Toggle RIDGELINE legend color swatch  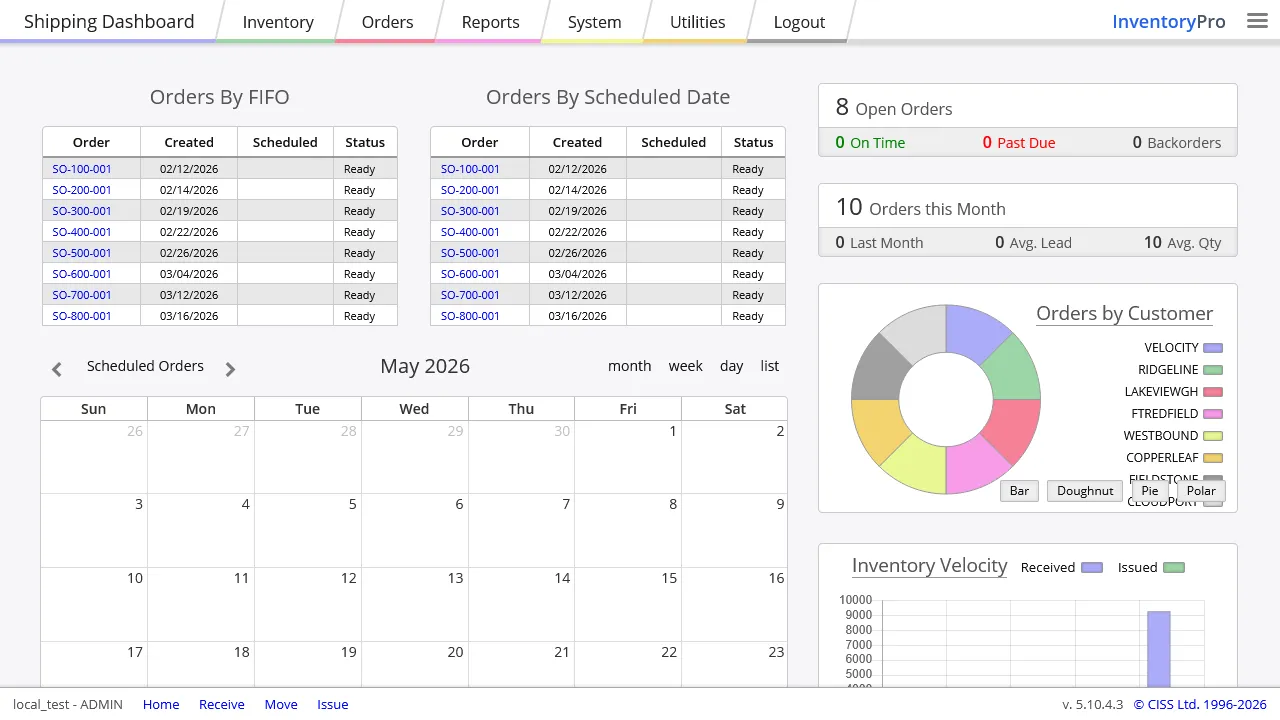pyautogui.click(x=1213, y=370)
